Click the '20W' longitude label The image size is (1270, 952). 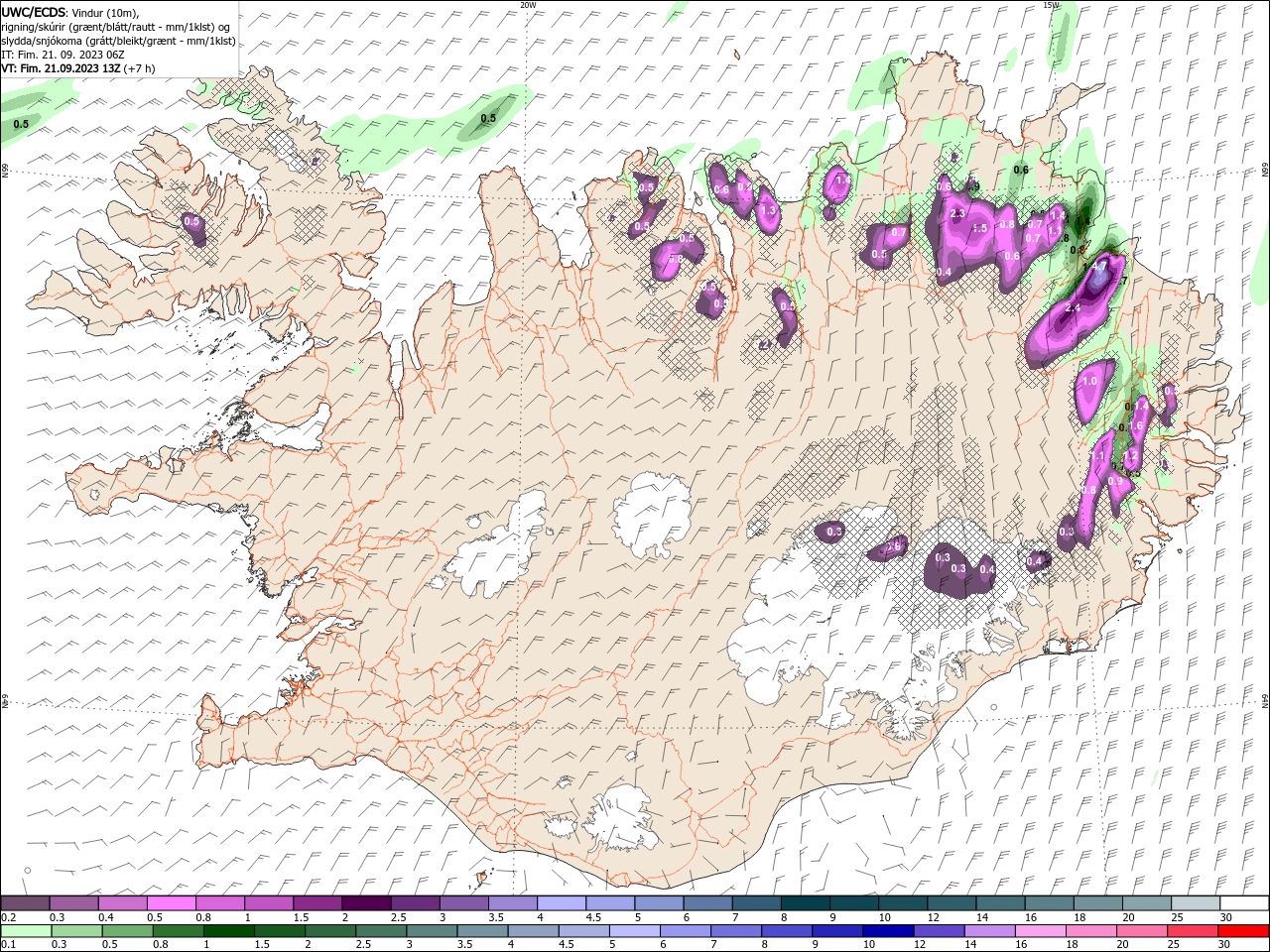coord(528,5)
